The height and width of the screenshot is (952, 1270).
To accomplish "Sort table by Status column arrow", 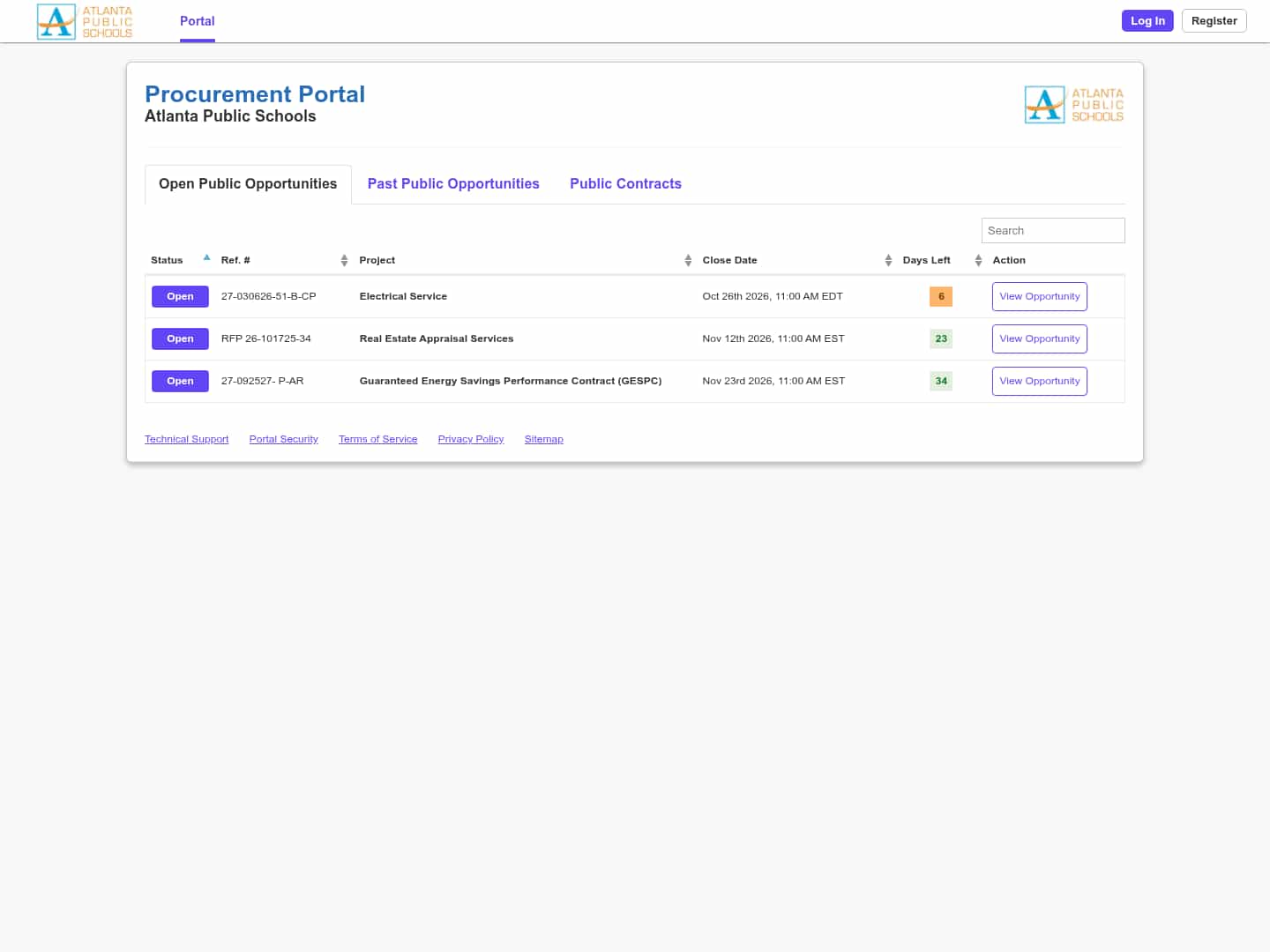I will click(x=206, y=258).
